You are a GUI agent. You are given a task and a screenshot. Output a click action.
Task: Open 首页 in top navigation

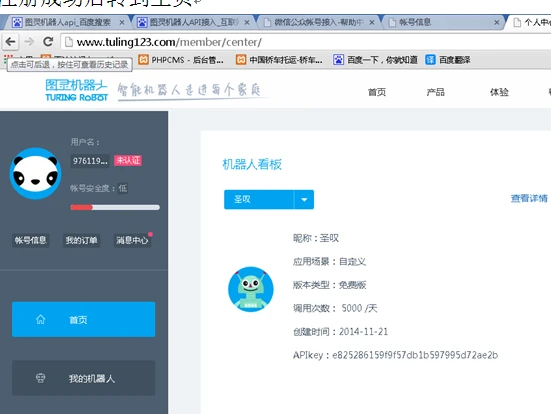point(377,92)
